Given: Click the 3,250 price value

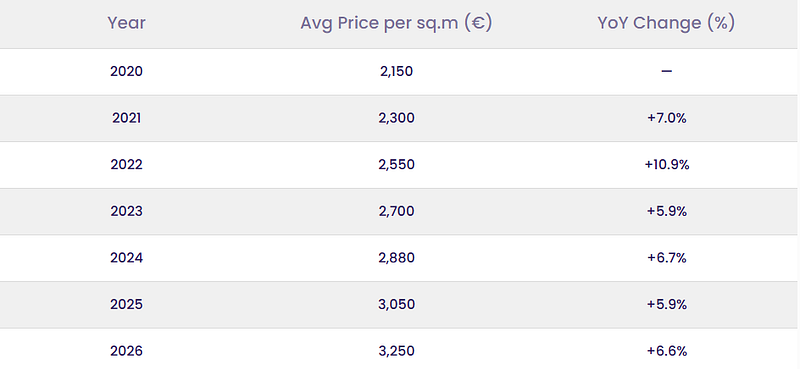Looking at the screenshot, I should pyautogui.click(x=396, y=351).
